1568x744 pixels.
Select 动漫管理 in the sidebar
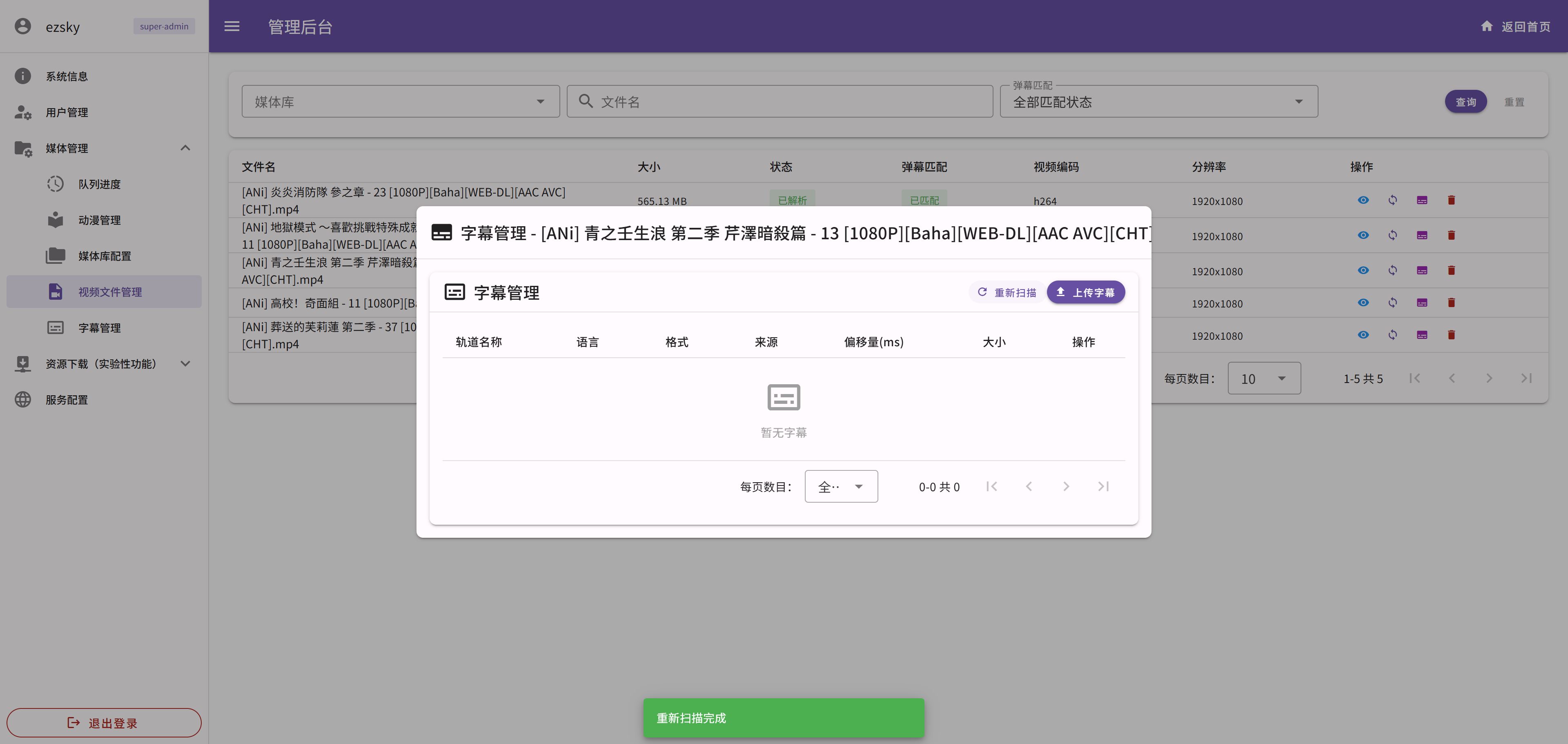point(100,220)
